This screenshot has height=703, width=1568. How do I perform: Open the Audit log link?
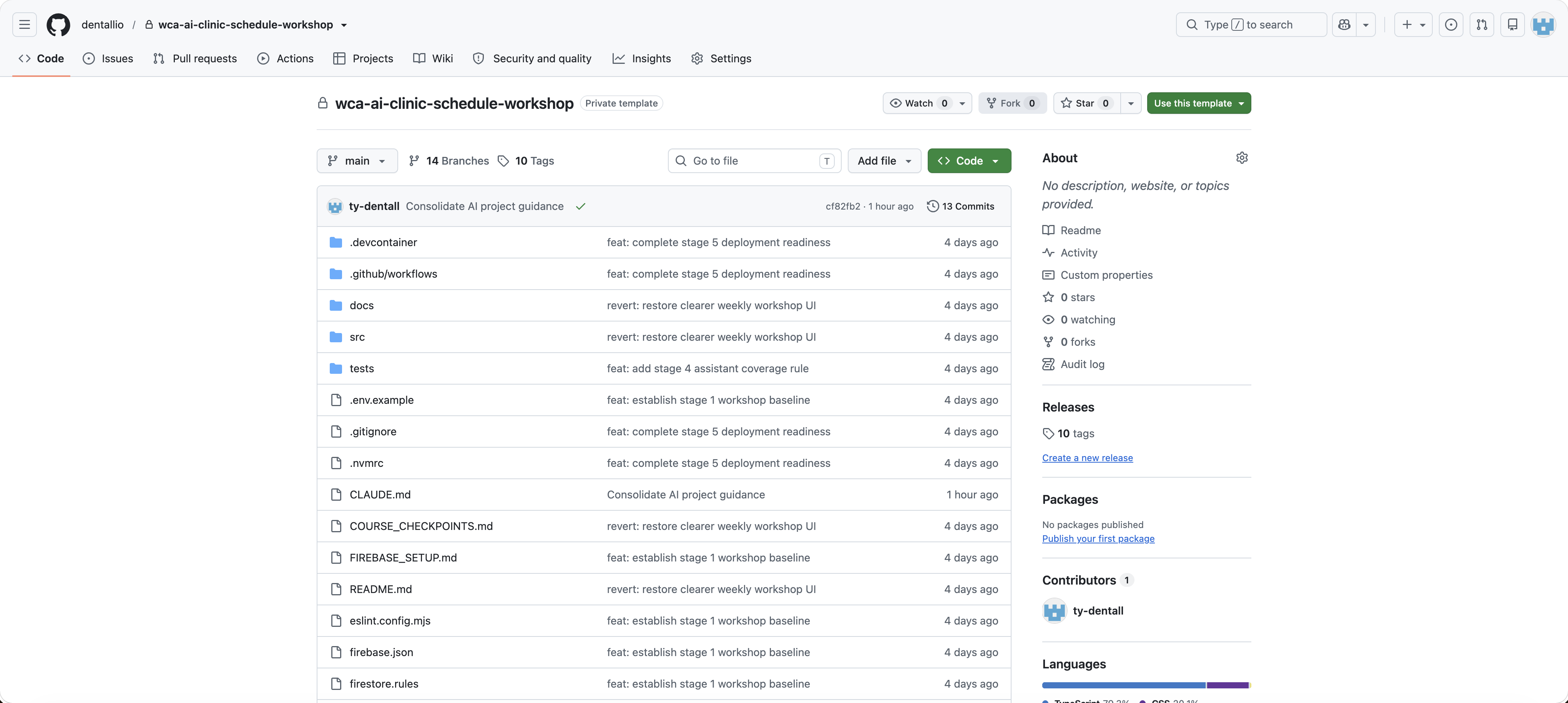pyautogui.click(x=1073, y=364)
